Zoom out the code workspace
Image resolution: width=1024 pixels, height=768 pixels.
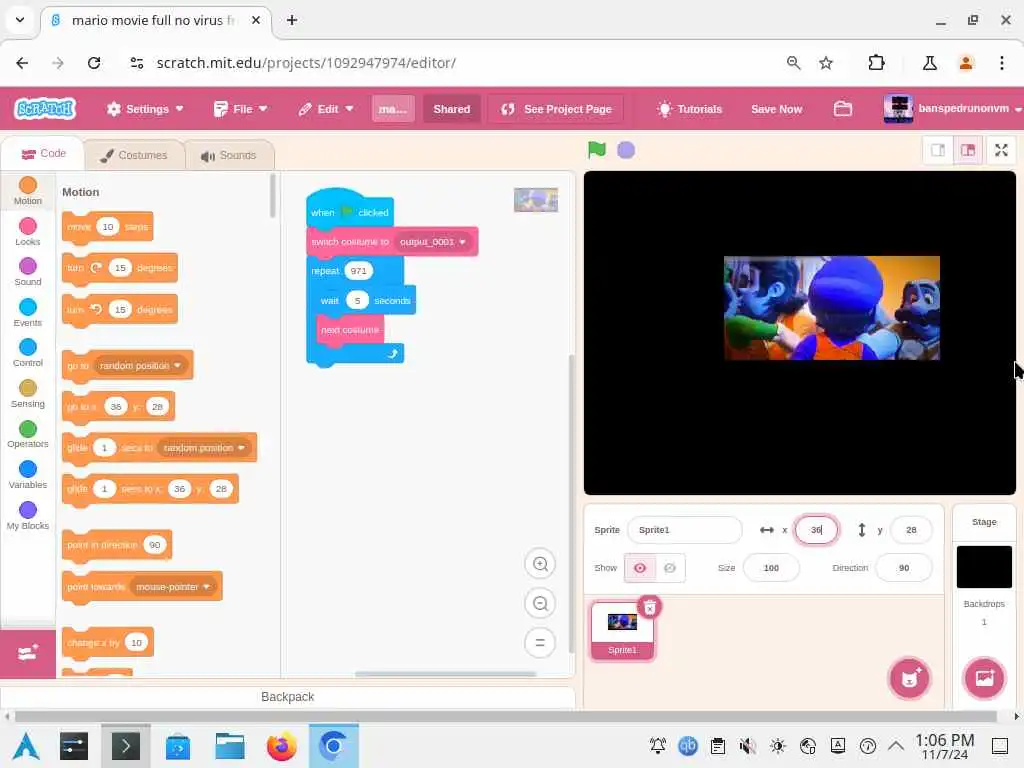tap(540, 603)
